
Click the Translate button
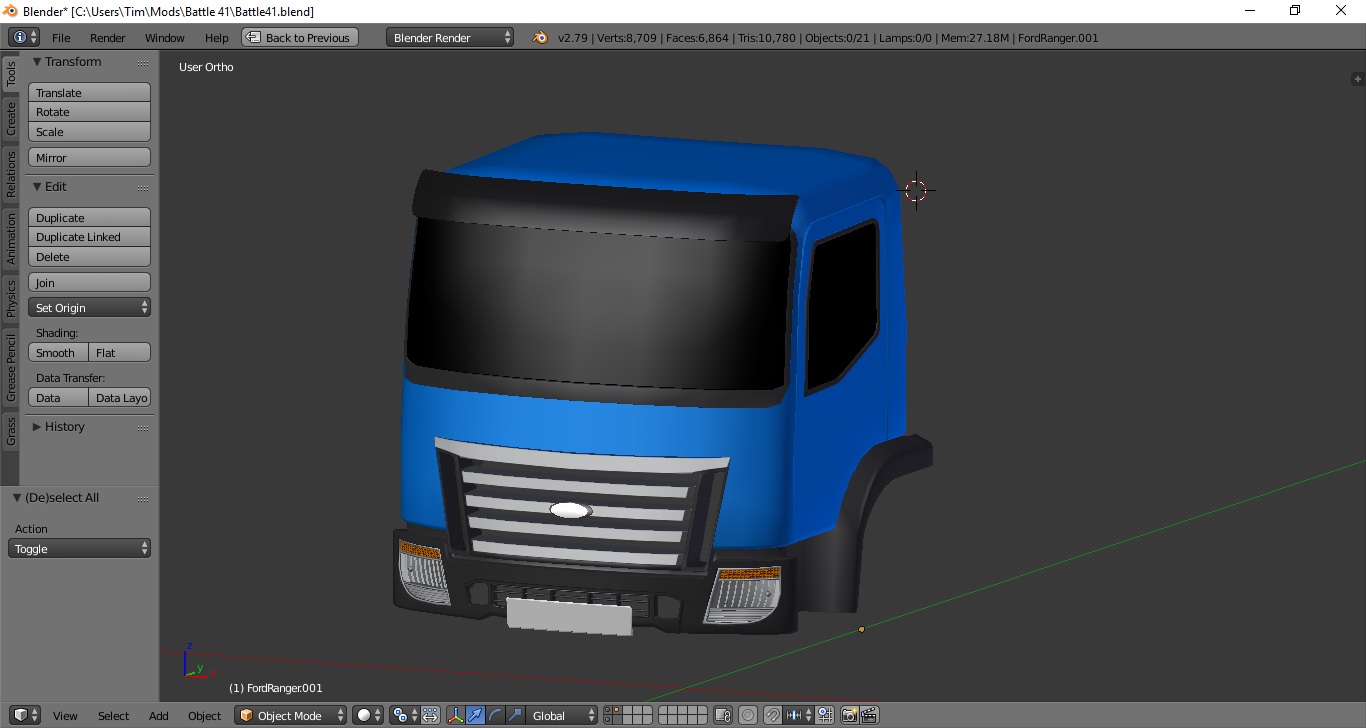pyautogui.click(x=89, y=92)
